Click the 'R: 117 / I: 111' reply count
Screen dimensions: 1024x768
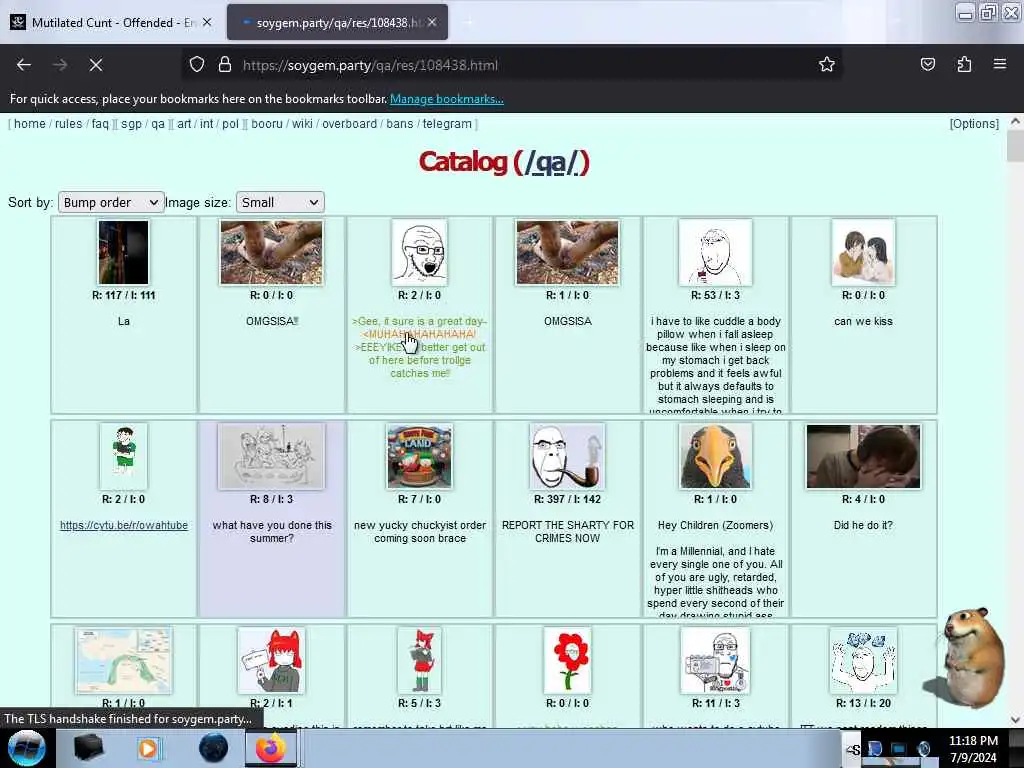tap(123, 295)
